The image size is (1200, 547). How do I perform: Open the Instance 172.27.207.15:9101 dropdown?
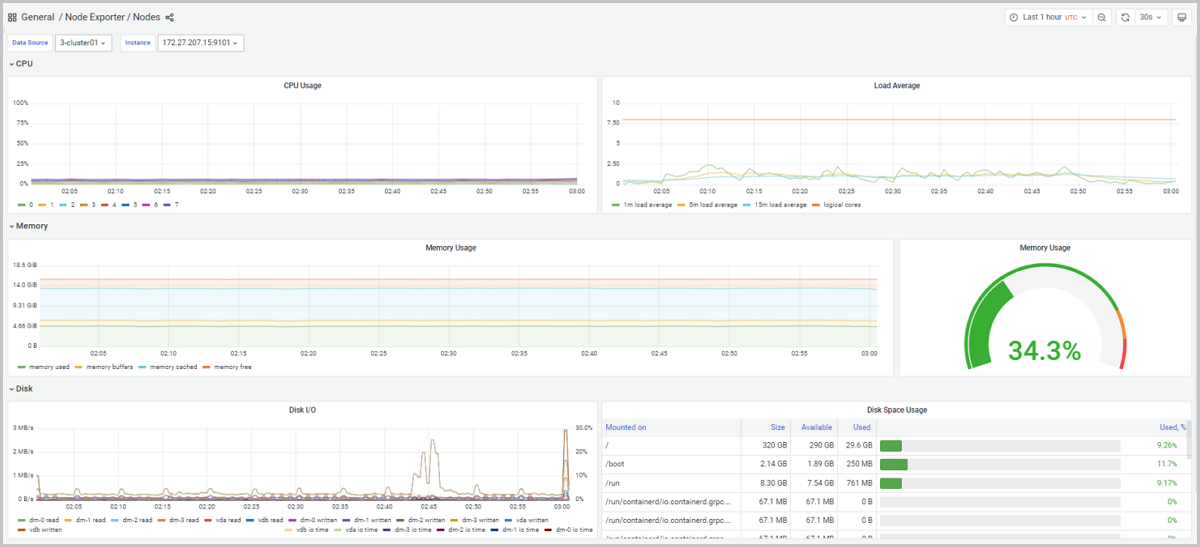[201, 43]
